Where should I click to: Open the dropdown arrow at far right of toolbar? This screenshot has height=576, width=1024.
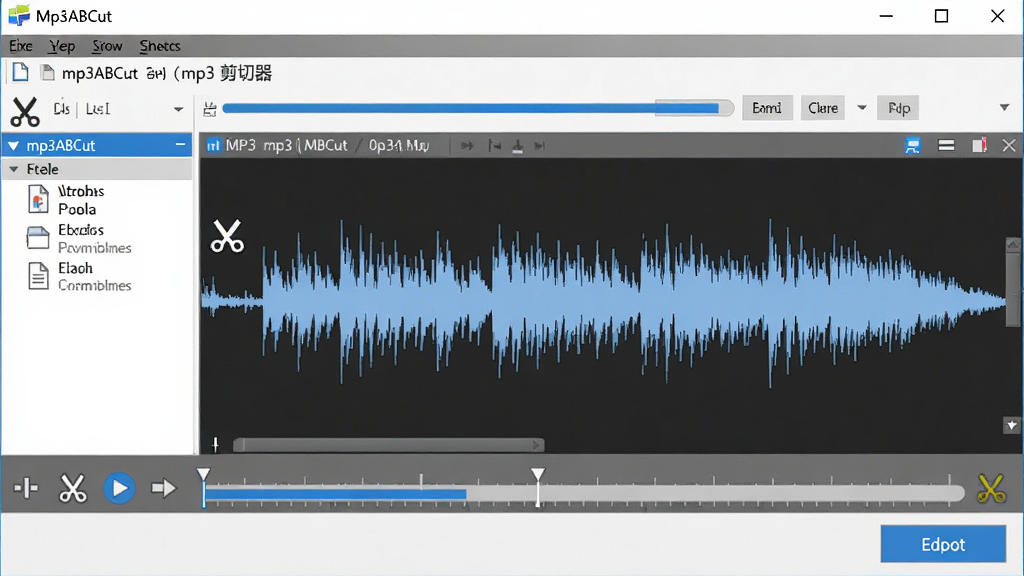point(1004,107)
